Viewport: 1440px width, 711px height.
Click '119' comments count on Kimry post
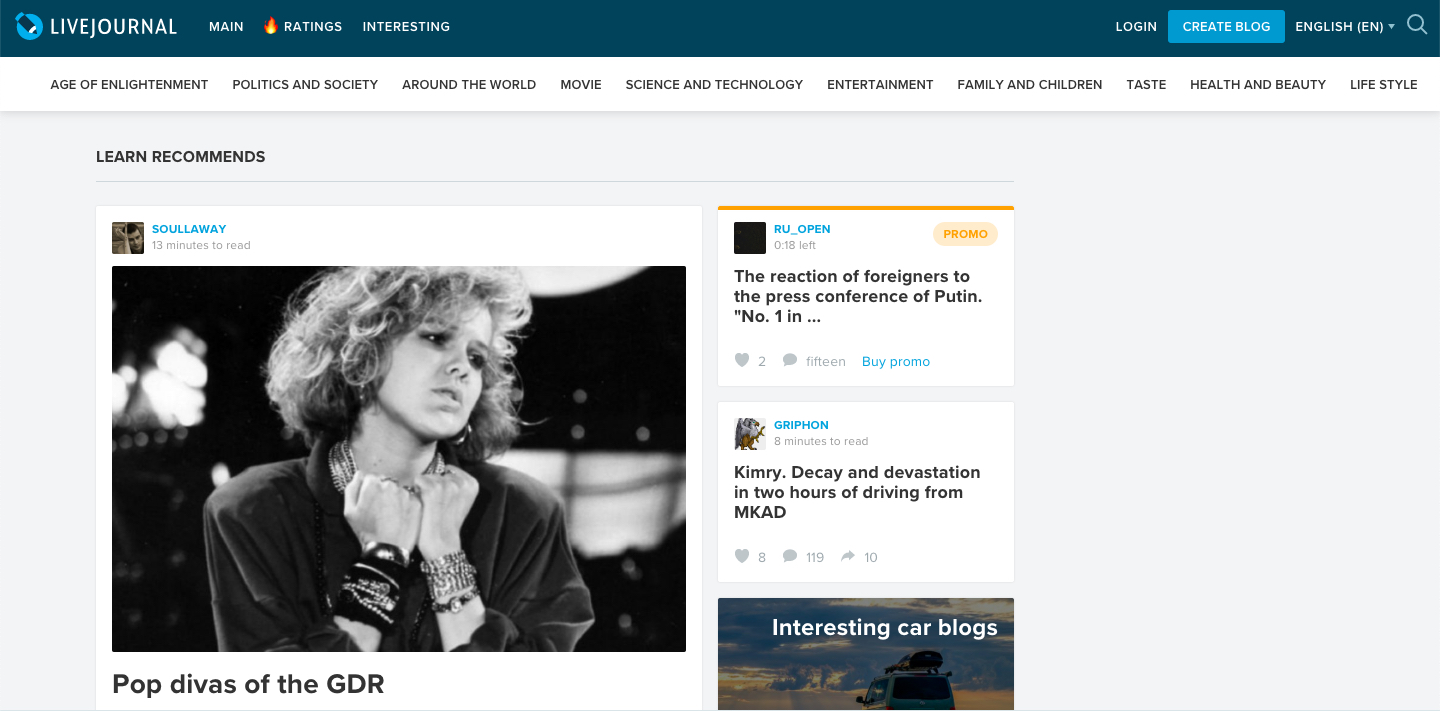coord(815,557)
